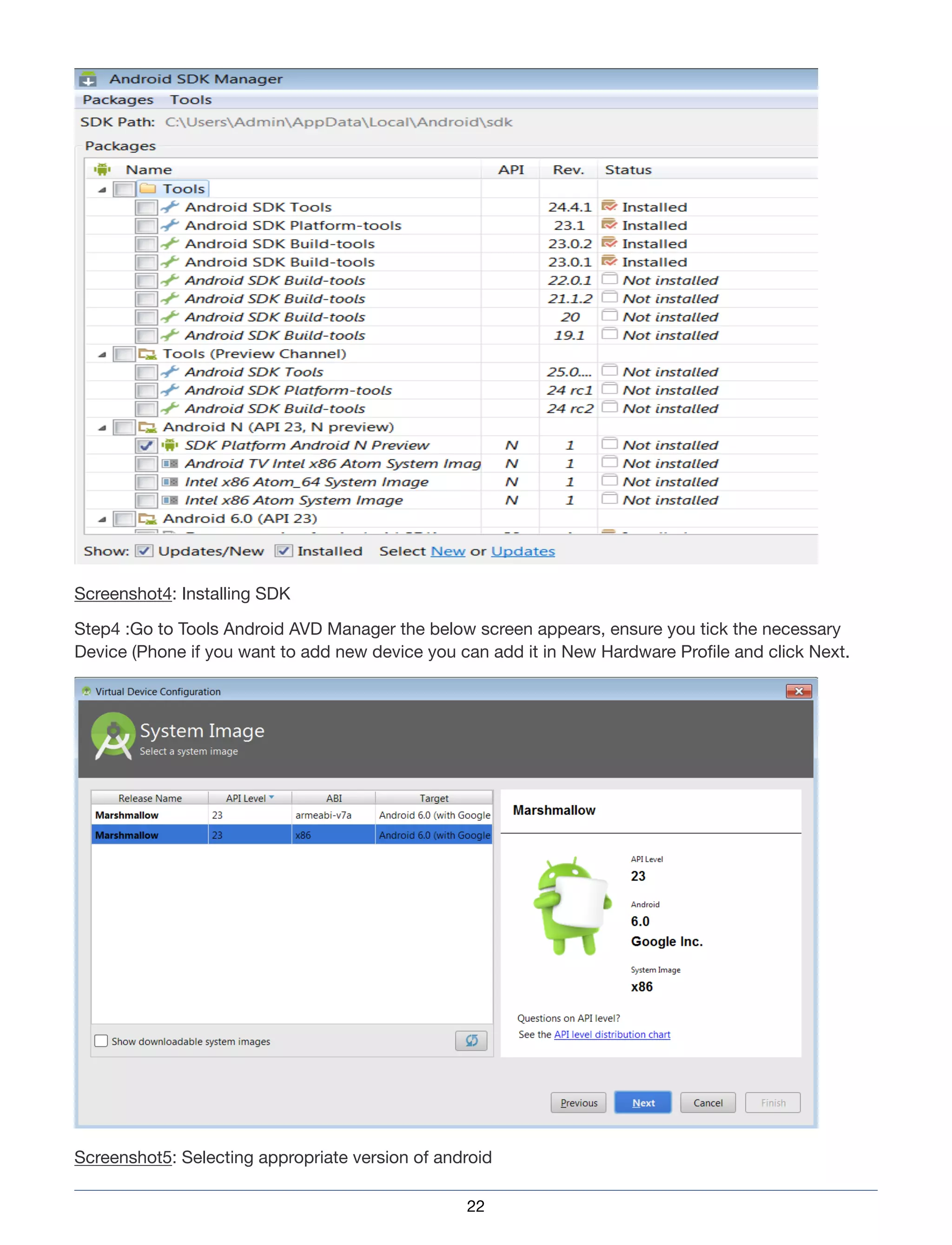Viewport: 952px width, 1245px height.
Task: Uncheck SDK Platform Android N Preview checkbox
Action: [146, 445]
